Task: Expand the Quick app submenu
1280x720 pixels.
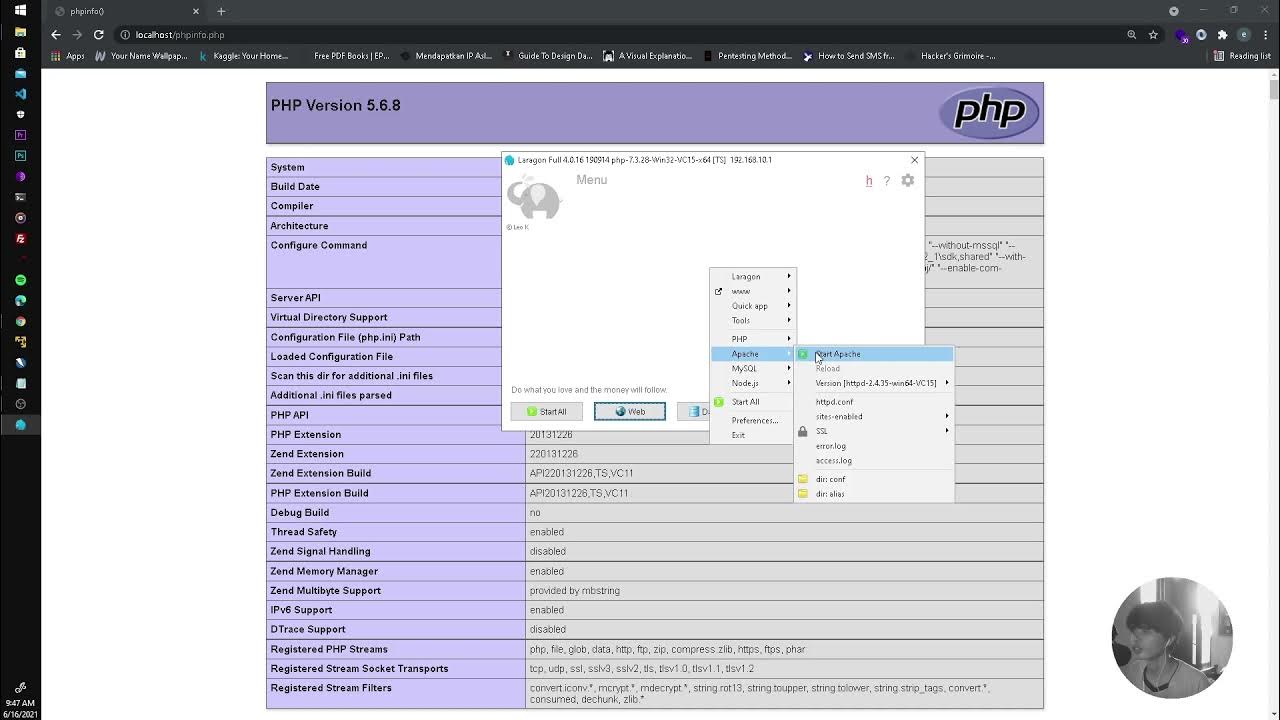Action: (x=752, y=306)
